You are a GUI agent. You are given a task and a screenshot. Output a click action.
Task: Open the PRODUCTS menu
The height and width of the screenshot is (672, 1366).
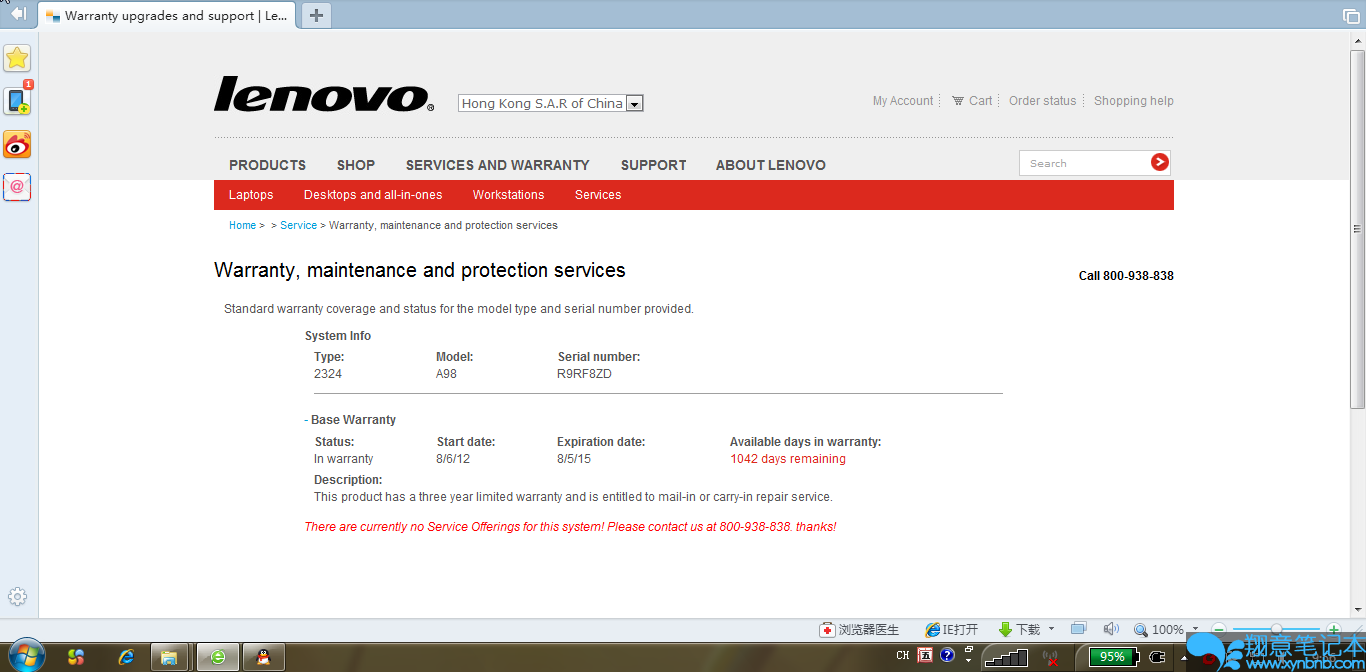point(267,165)
